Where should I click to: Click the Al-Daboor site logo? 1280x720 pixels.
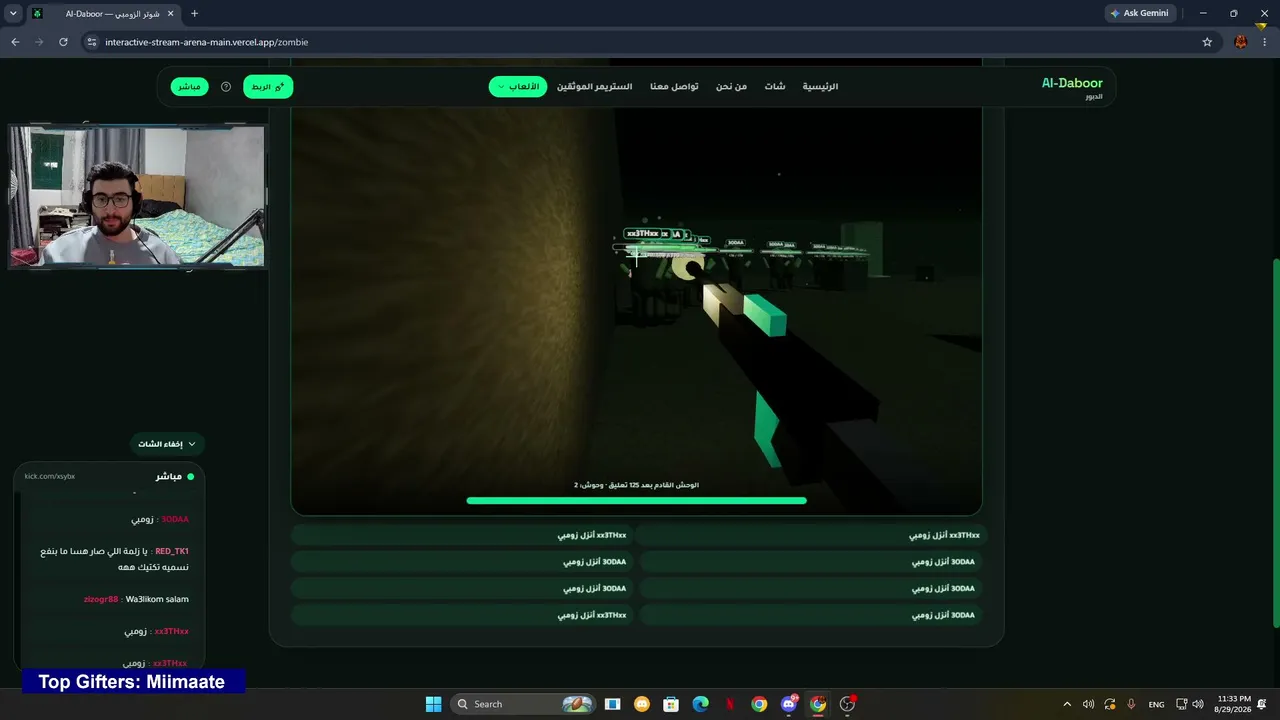(1072, 87)
